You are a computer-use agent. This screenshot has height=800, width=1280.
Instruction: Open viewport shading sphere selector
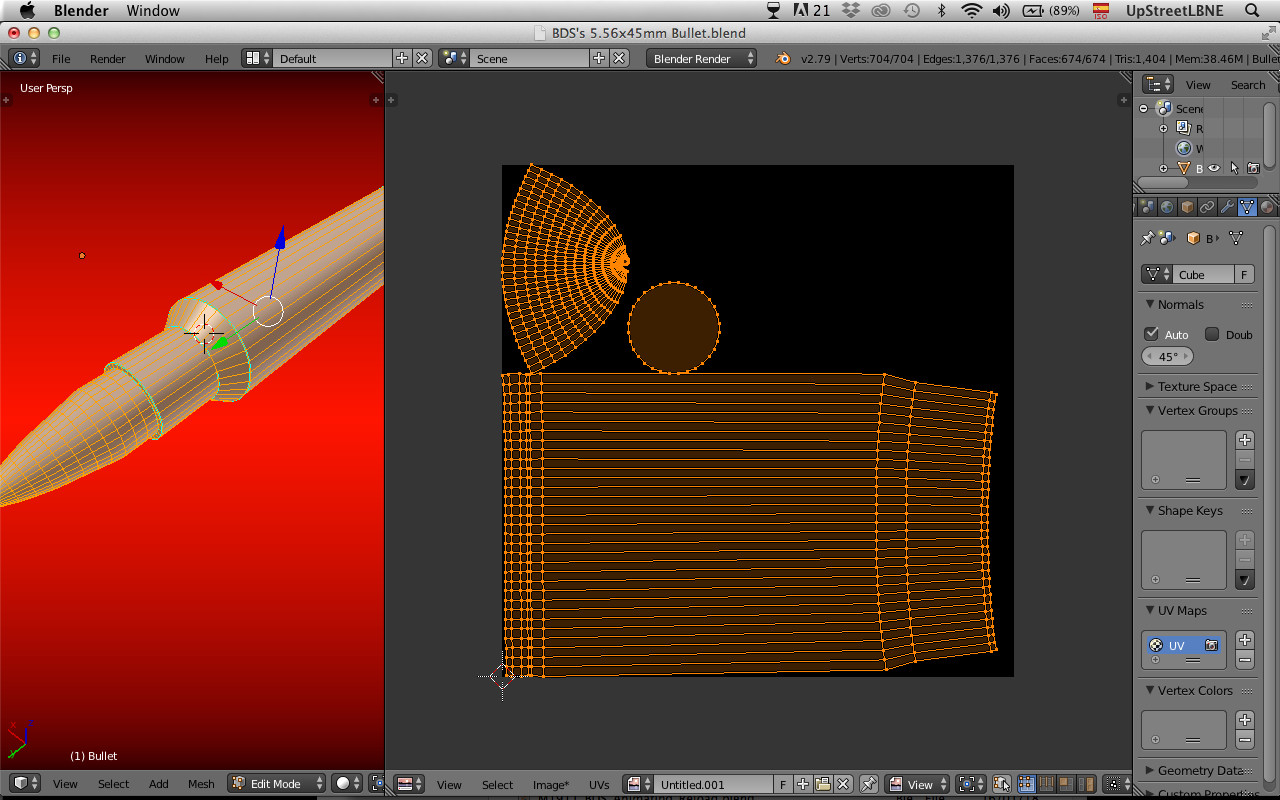[346, 783]
